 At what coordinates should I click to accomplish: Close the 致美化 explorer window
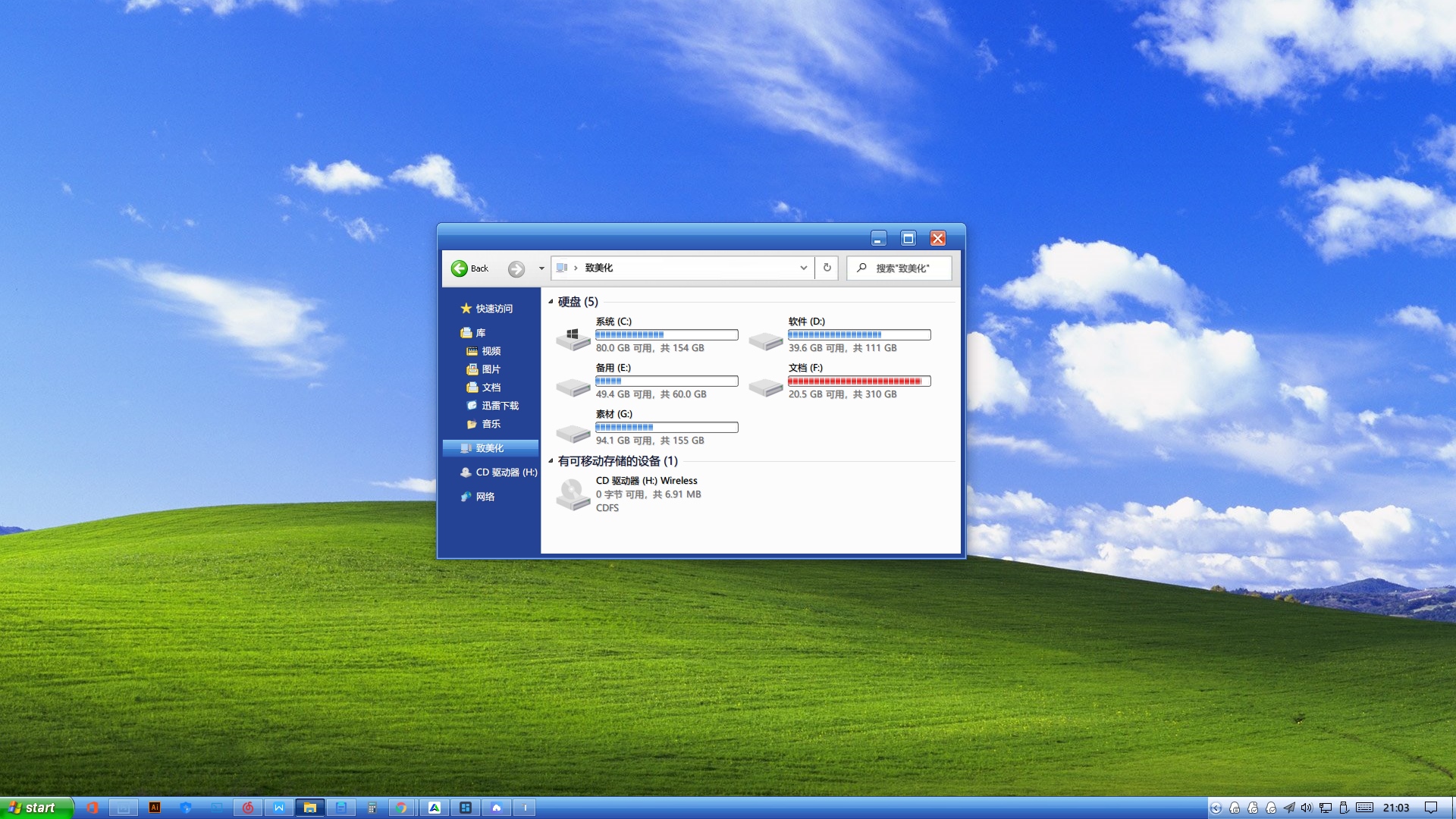pyautogui.click(x=938, y=238)
